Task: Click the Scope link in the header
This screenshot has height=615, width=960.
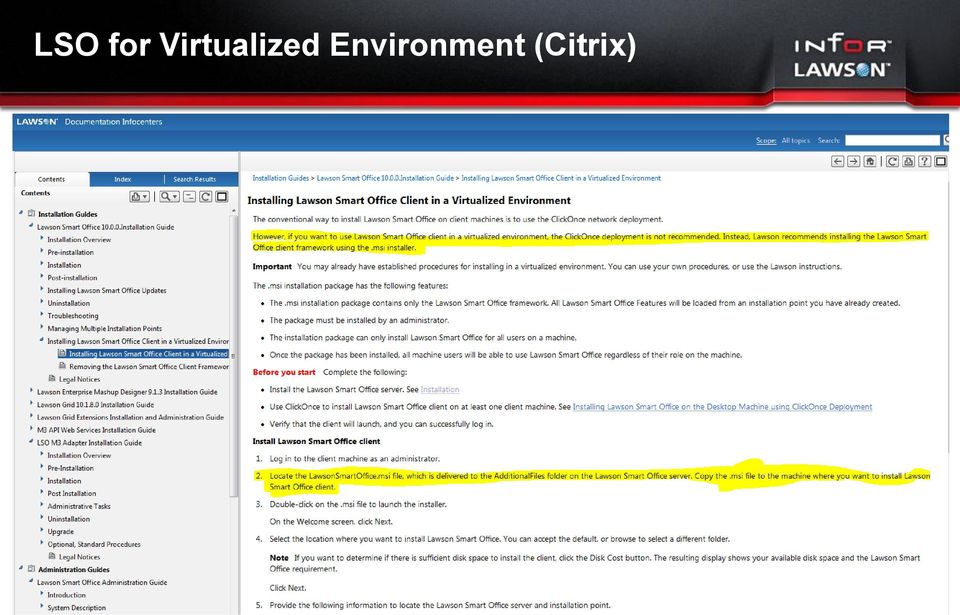Action: [x=766, y=140]
